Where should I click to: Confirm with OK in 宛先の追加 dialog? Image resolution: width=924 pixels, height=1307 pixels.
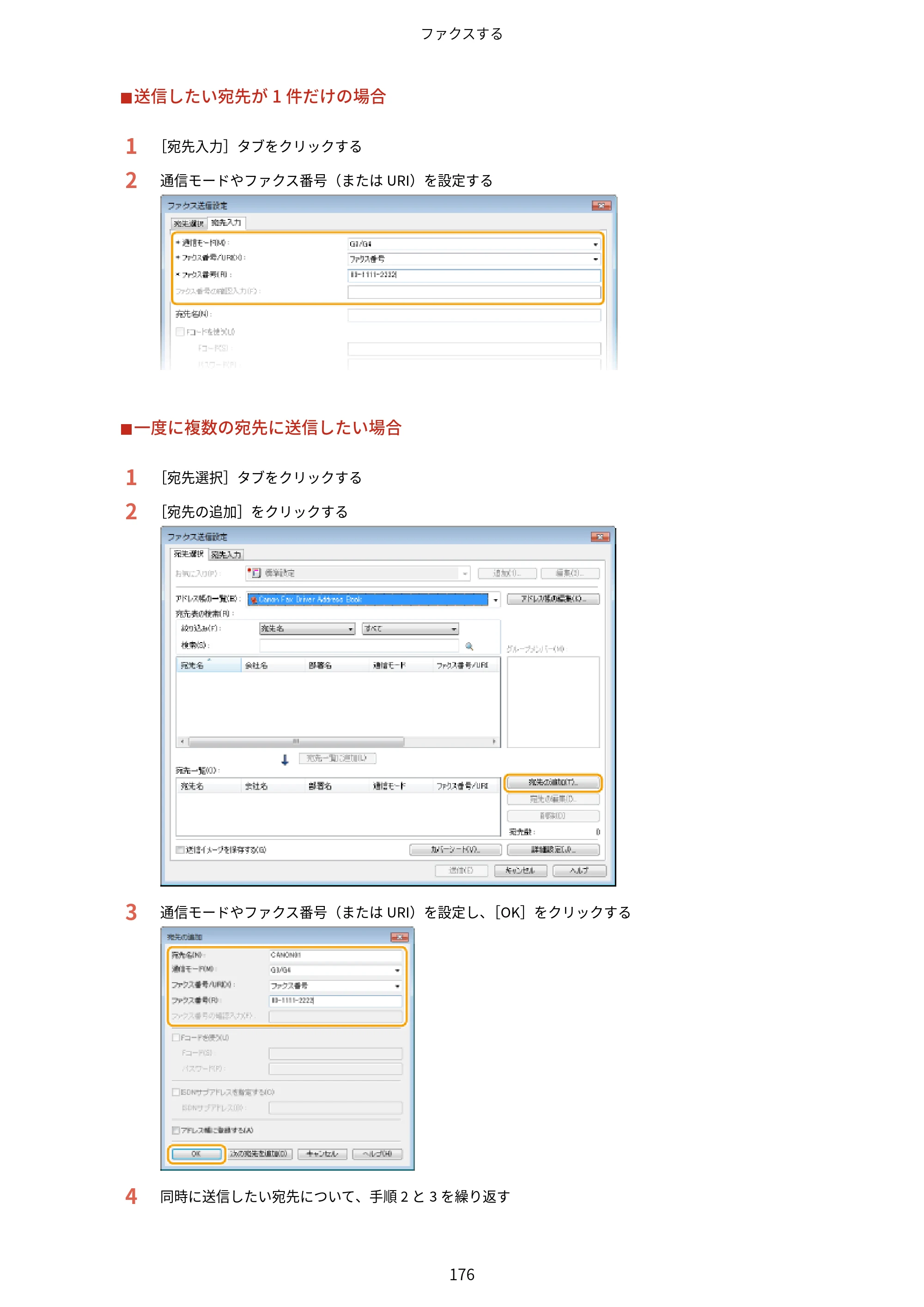tap(196, 1154)
